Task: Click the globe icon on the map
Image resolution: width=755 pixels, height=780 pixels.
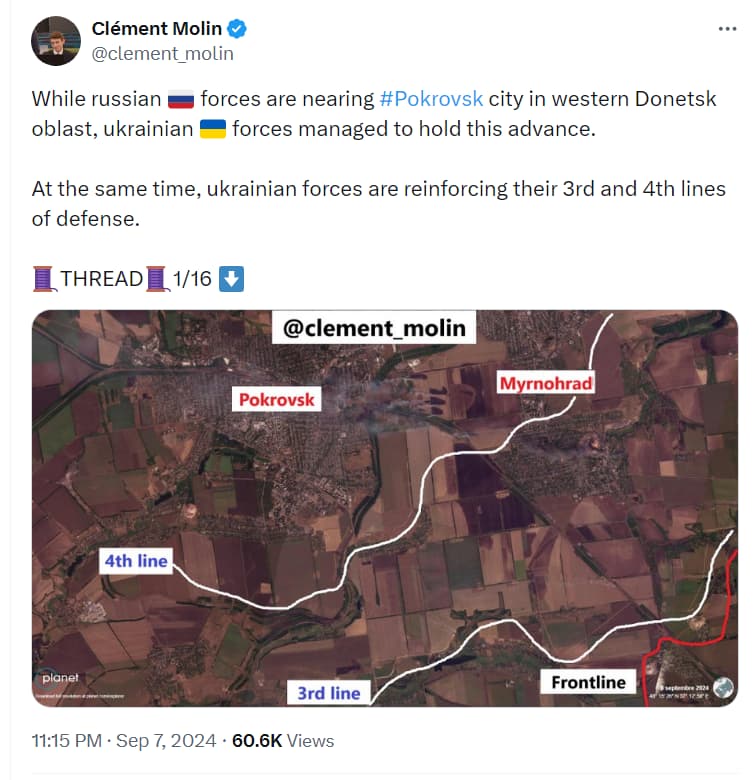Action: click(x=722, y=687)
